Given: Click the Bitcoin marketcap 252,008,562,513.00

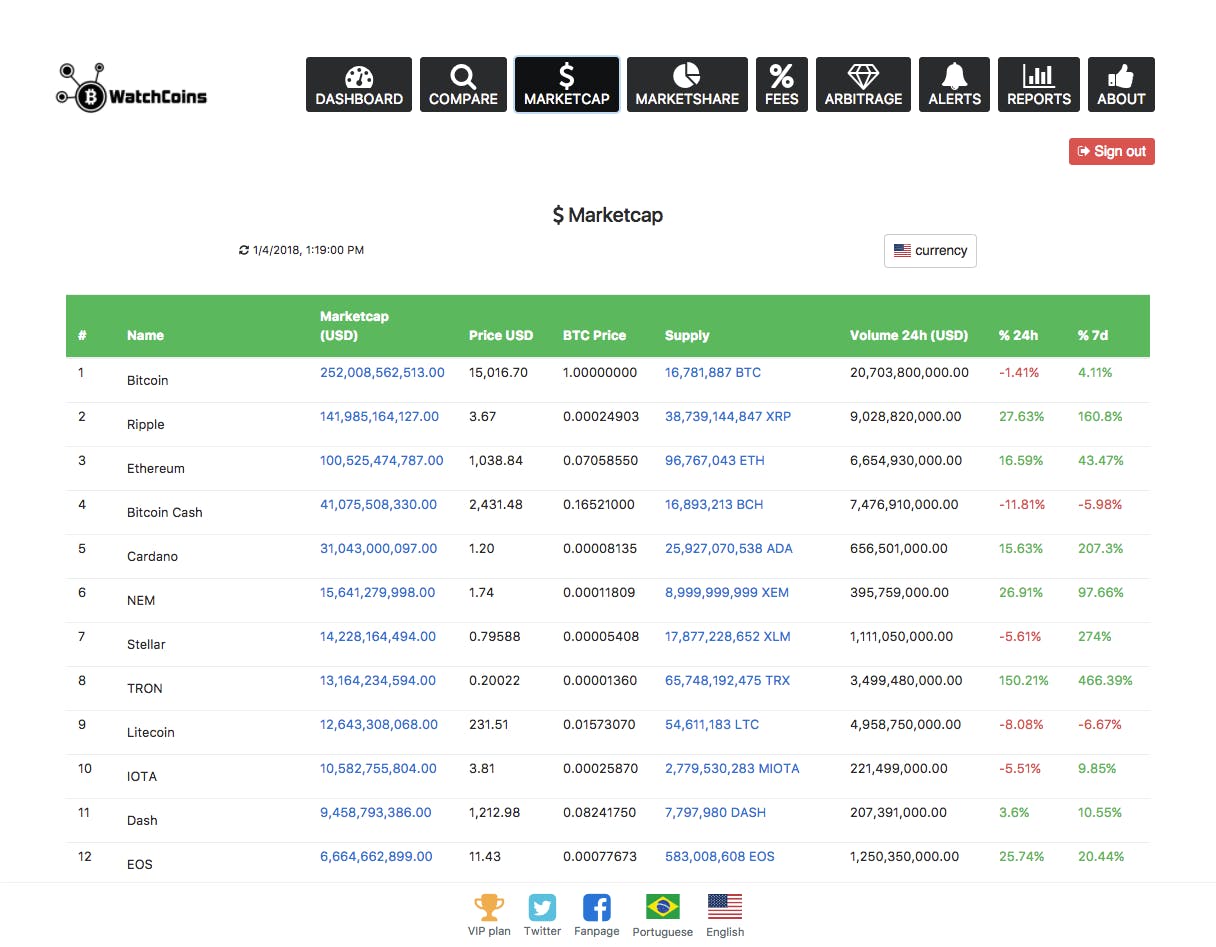Looking at the screenshot, I should click(x=382, y=372).
